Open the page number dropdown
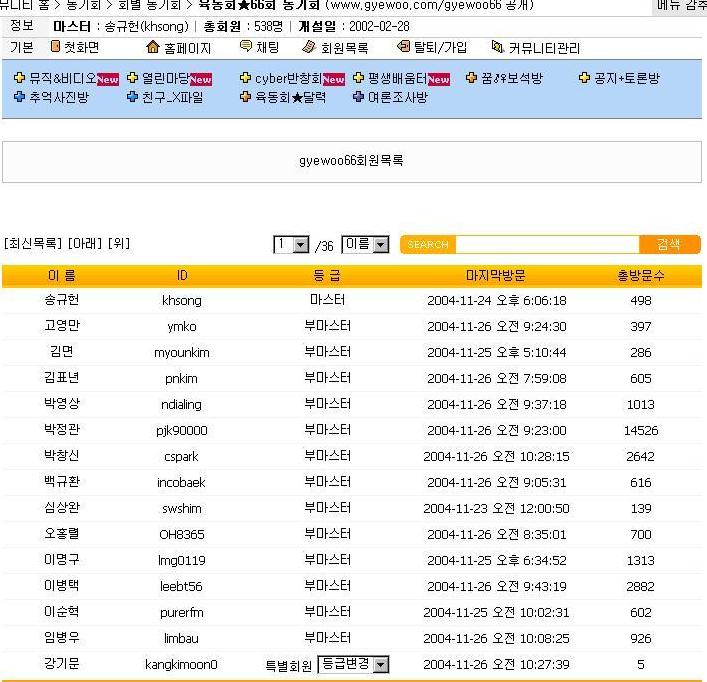 click(303, 245)
